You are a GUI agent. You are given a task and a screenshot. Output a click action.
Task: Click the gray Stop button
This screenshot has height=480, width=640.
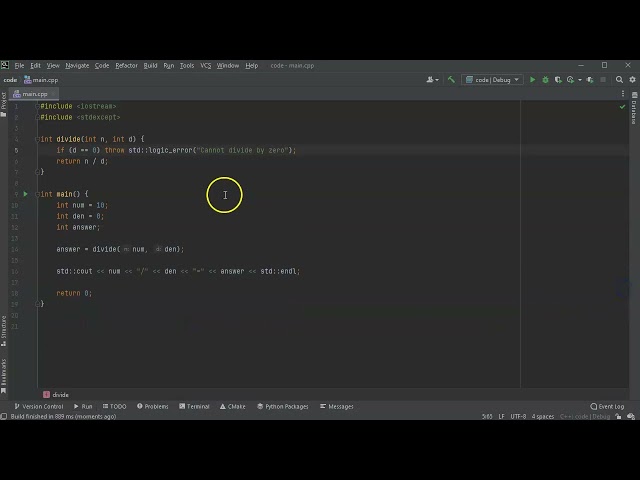[603, 80]
